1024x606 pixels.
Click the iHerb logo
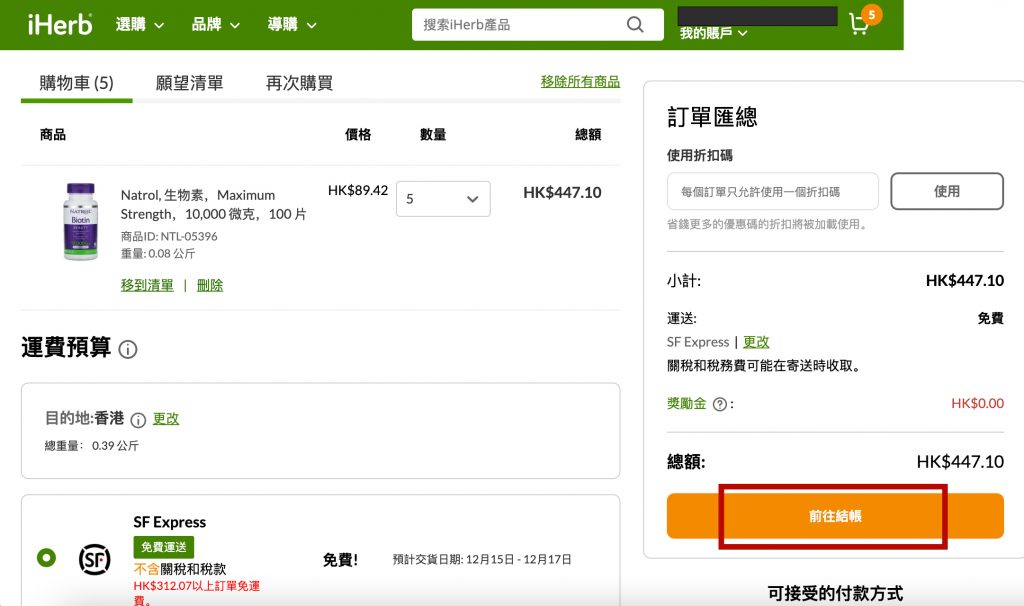click(x=60, y=24)
